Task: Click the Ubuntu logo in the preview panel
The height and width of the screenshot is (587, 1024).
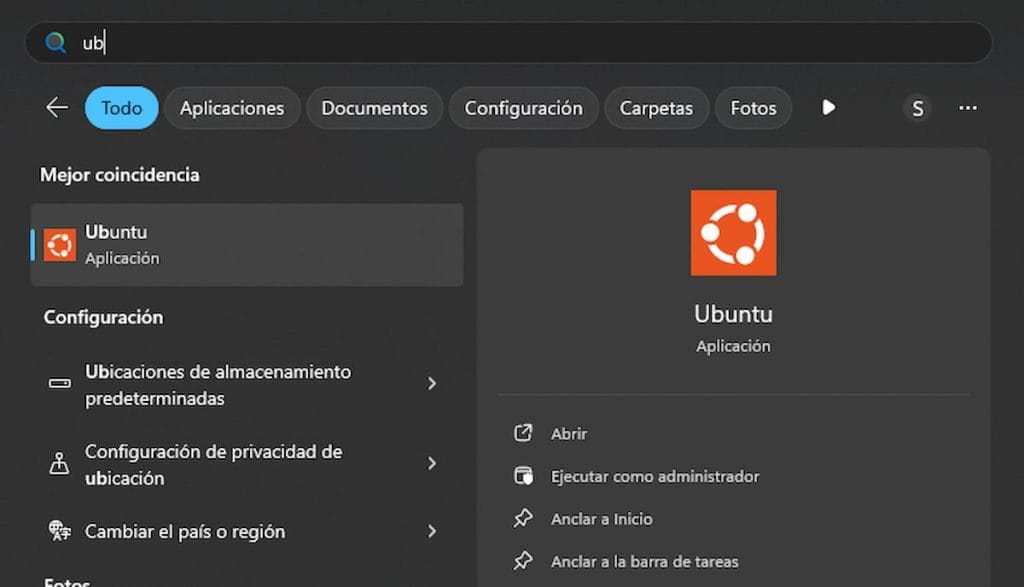Action: coord(734,232)
